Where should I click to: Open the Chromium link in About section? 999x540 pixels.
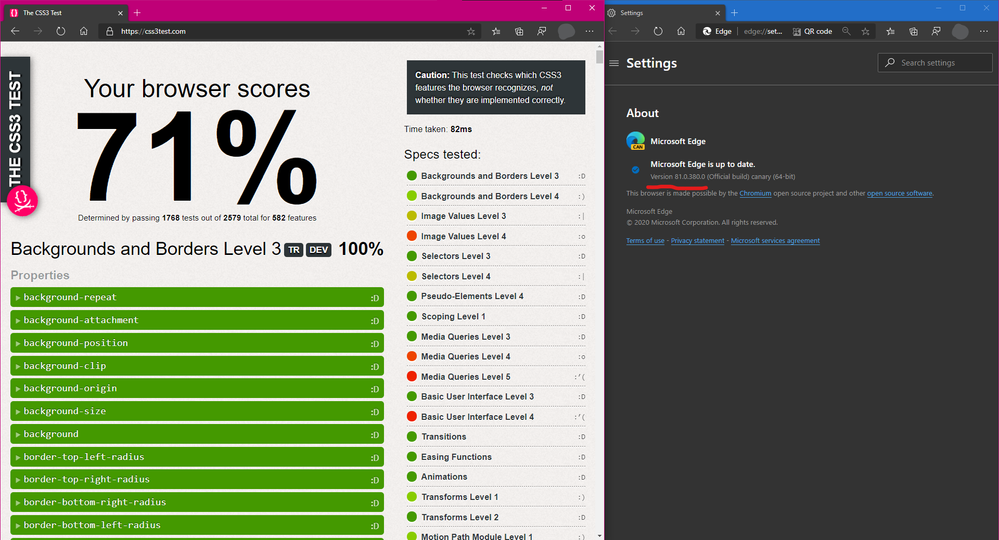755,194
